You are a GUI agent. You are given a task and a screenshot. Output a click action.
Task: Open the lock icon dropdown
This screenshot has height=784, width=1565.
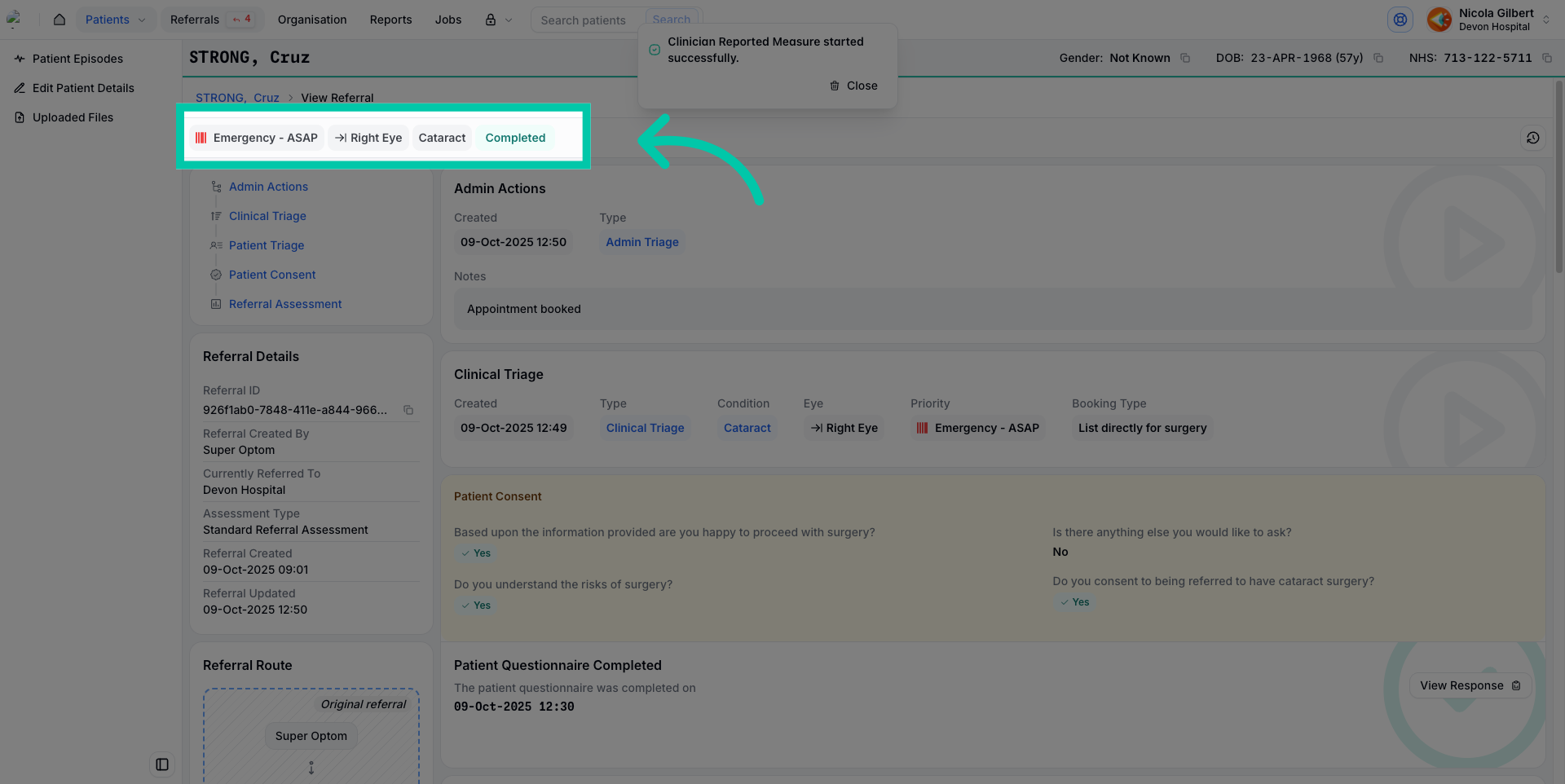click(499, 20)
